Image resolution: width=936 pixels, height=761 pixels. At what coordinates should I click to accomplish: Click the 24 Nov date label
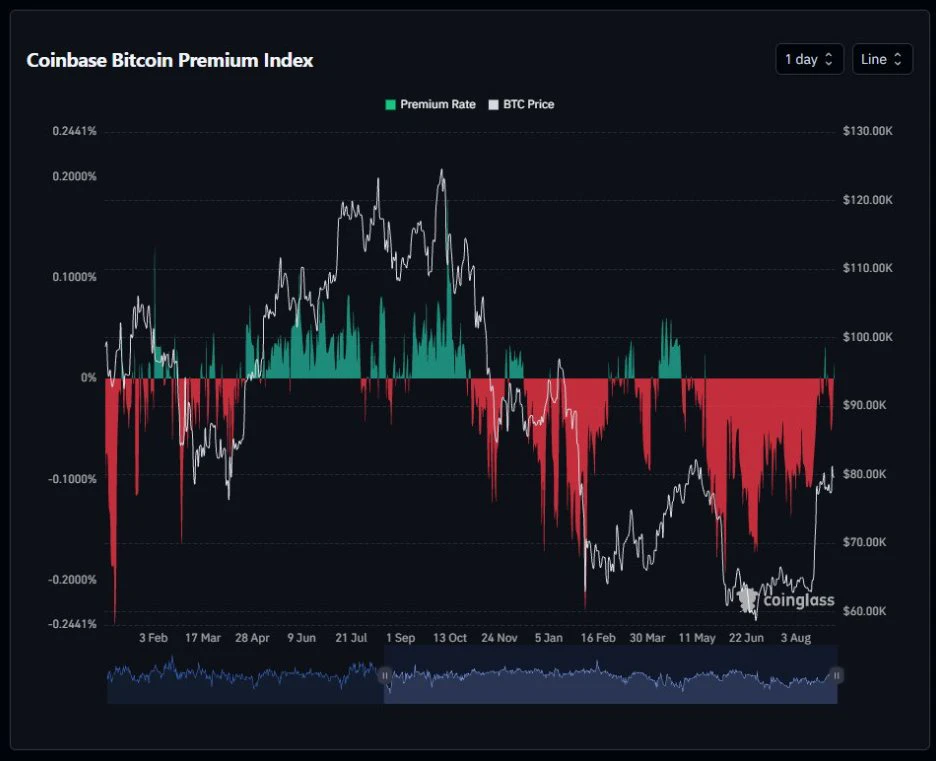pos(499,638)
